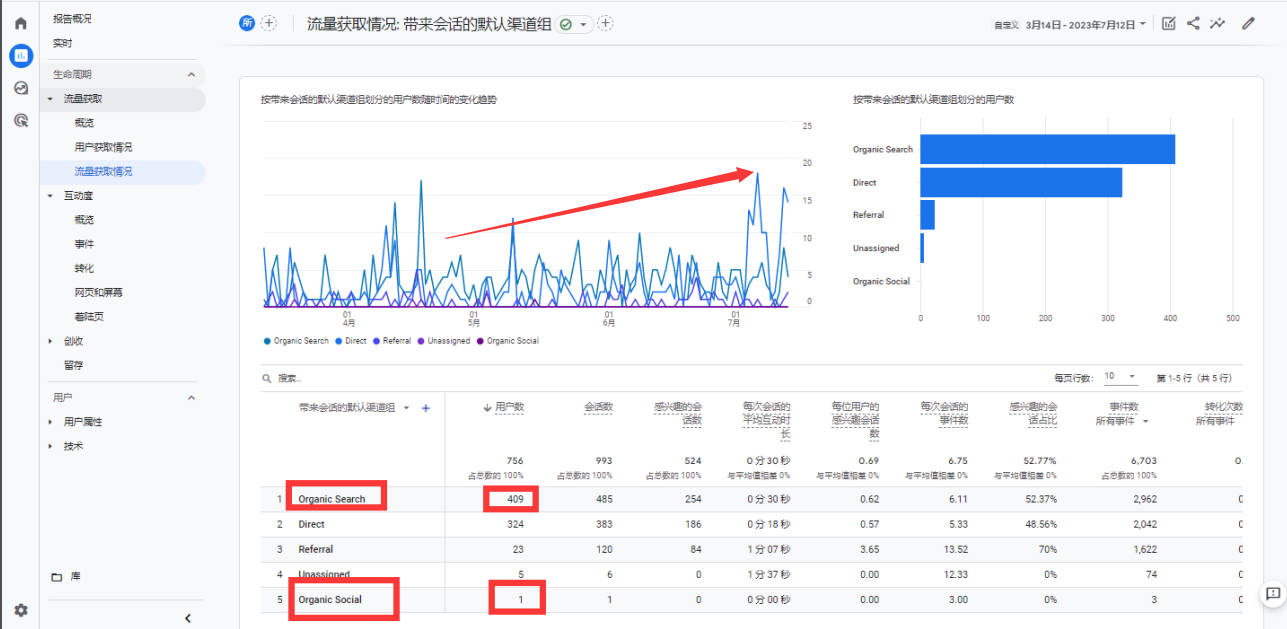Open 用户获取情况 report
This screenshot has width=1287, height=629.
click(x=103, y=147)
